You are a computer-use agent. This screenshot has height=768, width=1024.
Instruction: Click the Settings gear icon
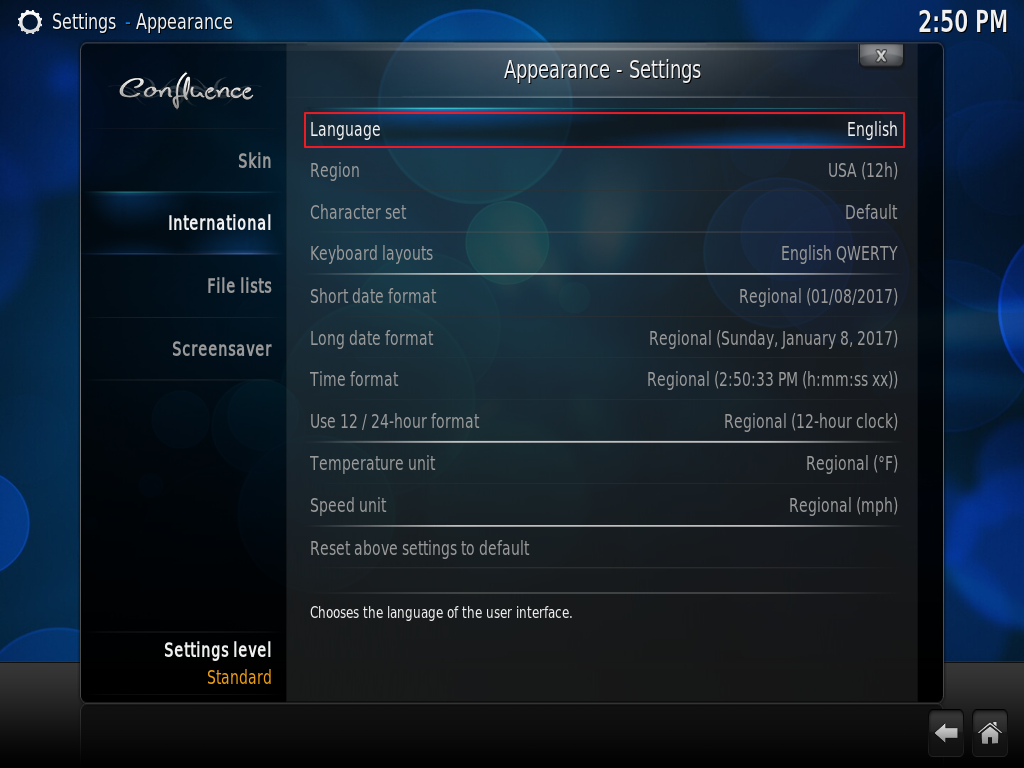[x=29, y=22]
